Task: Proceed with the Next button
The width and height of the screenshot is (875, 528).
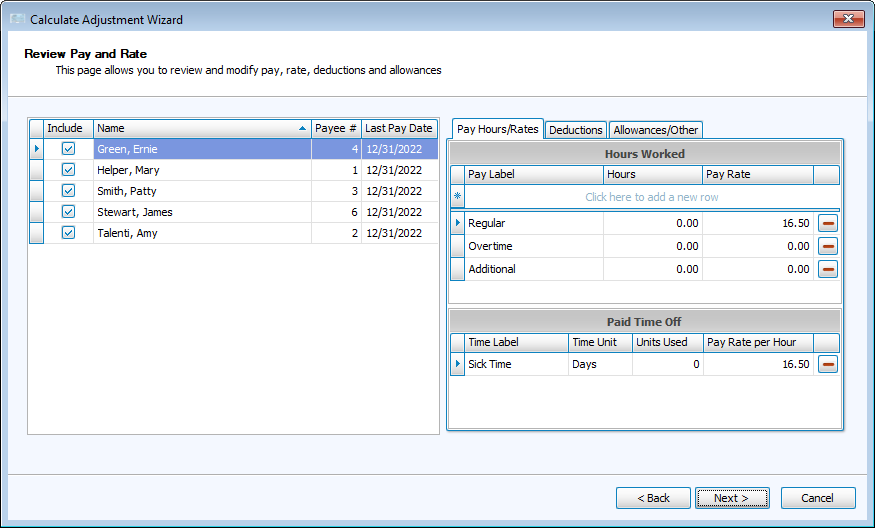Action: [x=732, y=498]
